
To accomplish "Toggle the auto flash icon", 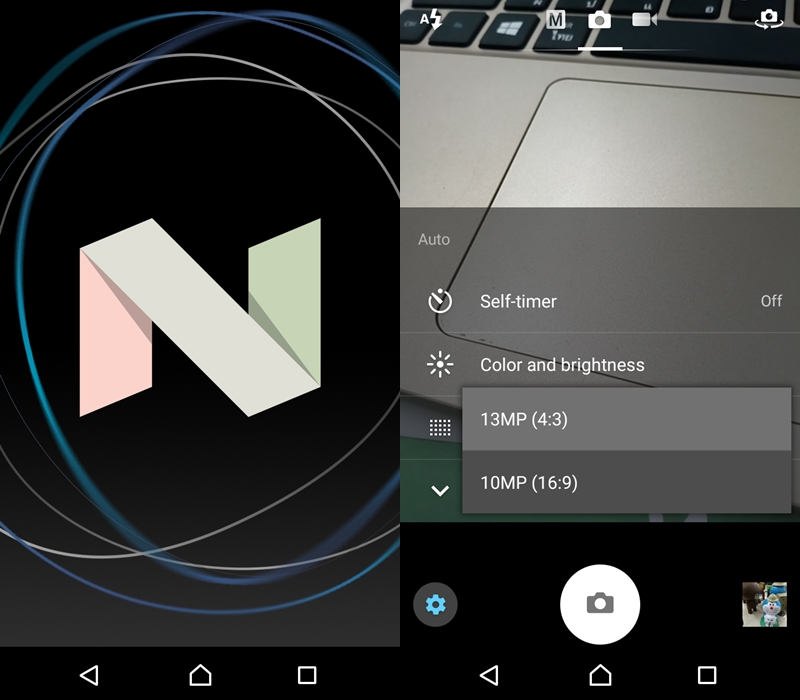I will pyautogui.click(x=431, y=20).
